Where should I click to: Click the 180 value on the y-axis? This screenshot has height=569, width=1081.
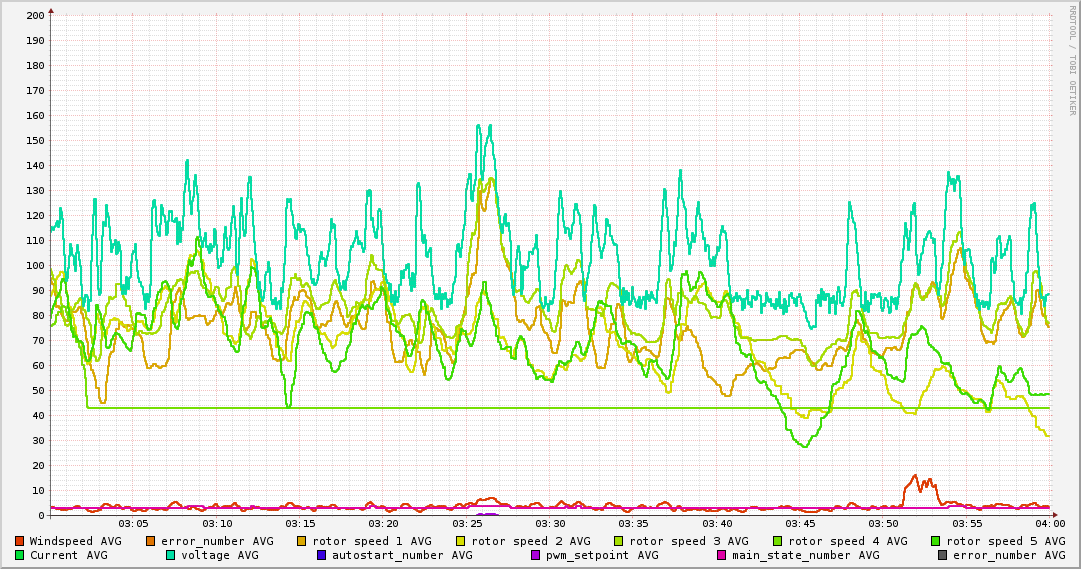[x=35, y=66]
